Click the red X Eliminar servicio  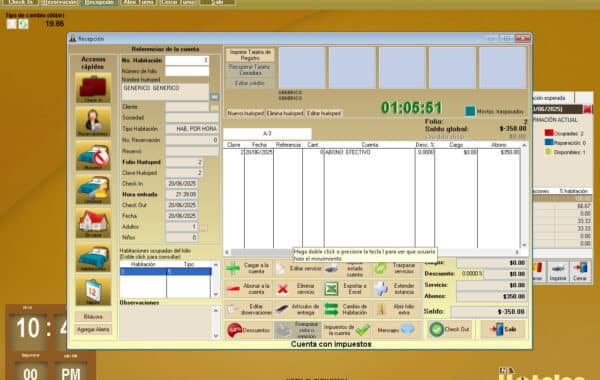(x=283, y=289)
